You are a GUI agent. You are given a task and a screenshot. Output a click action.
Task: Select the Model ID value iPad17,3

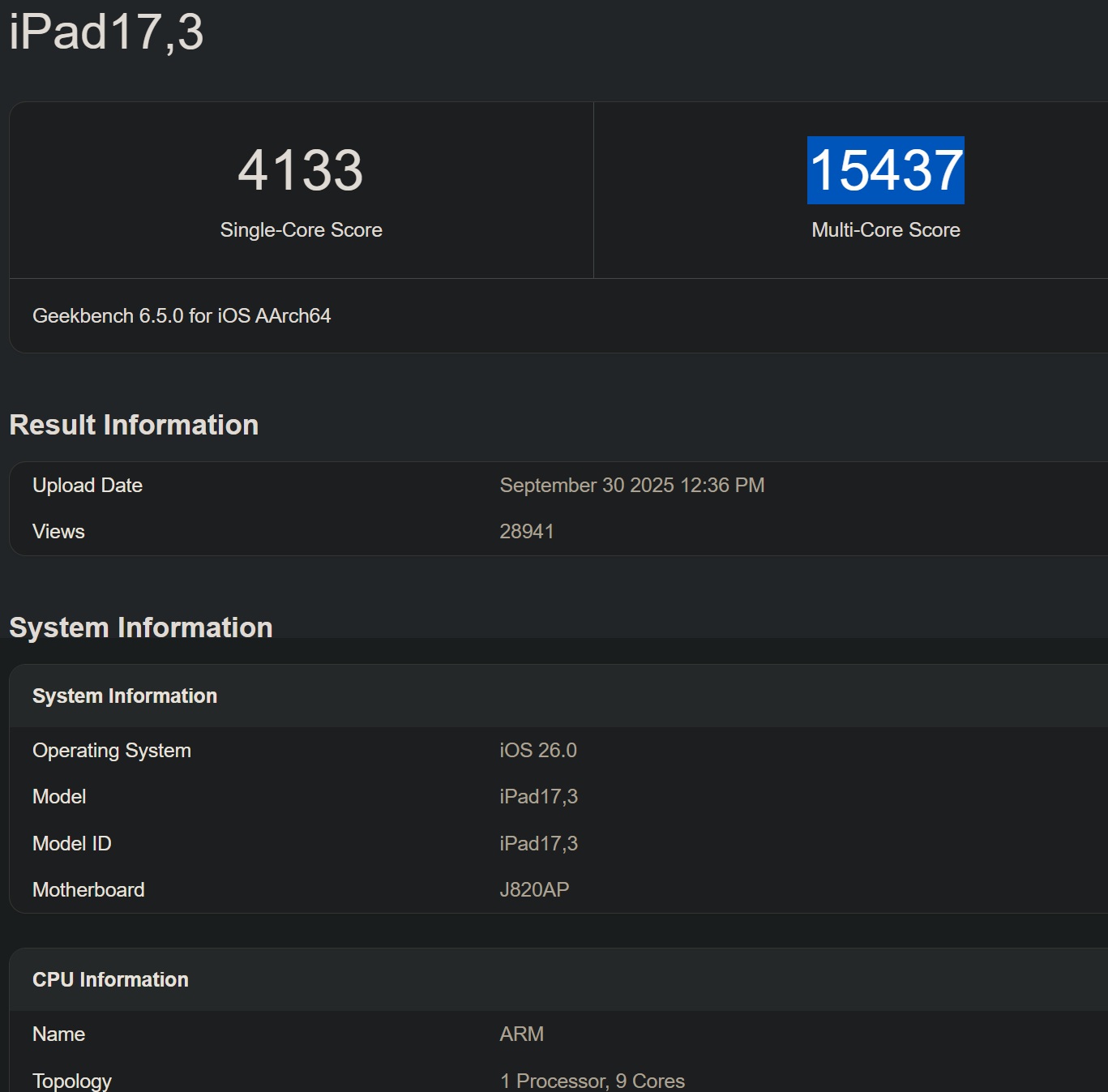pos(537,843)
